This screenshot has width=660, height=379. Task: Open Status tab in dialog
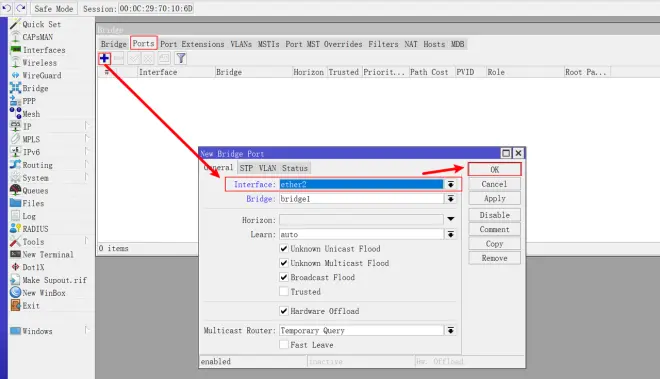coord(295,168)
